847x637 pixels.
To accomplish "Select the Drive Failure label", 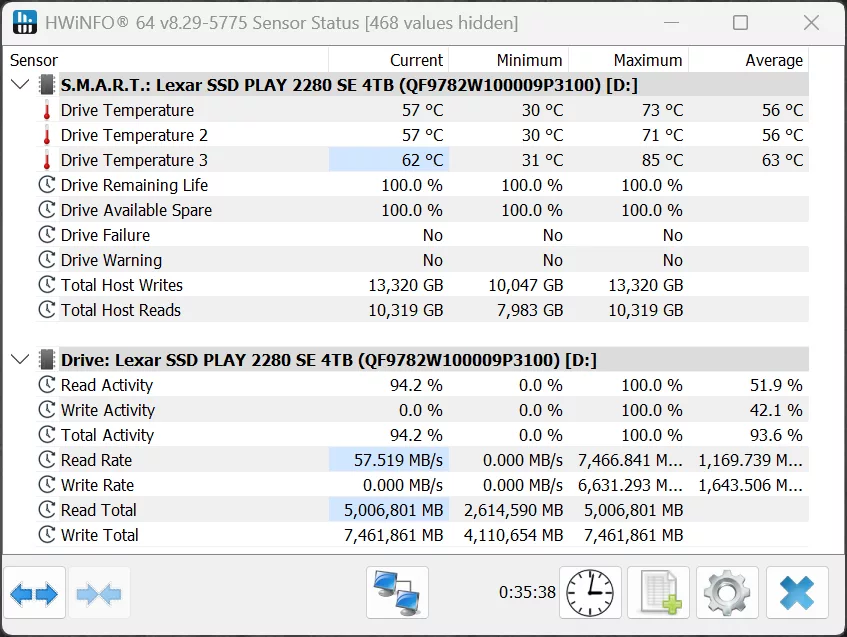I will (x=105, y=235).
